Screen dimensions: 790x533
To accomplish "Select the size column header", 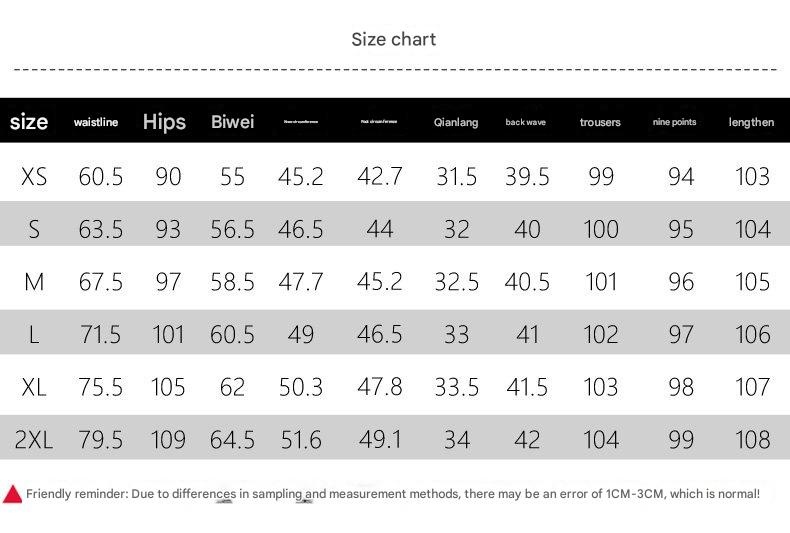I will click(x=29, y=122).
